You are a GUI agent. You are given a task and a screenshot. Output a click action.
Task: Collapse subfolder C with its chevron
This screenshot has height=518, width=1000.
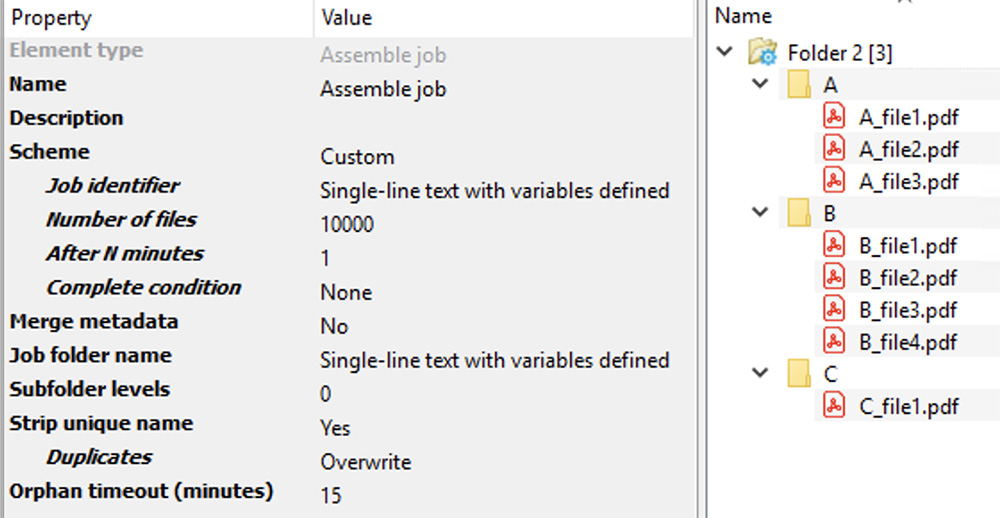pos(762,373)
